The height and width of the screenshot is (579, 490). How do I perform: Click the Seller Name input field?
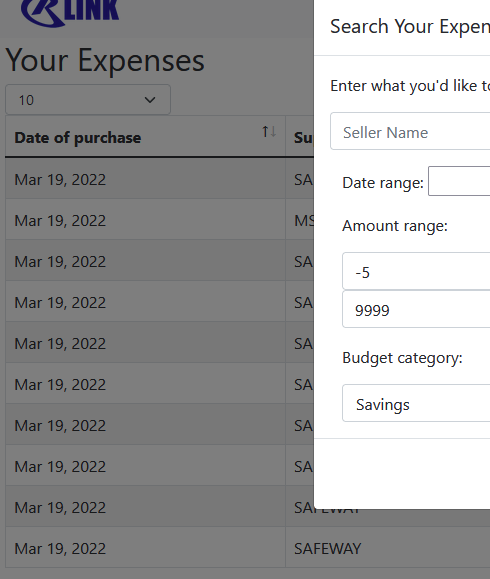(410, 131)
